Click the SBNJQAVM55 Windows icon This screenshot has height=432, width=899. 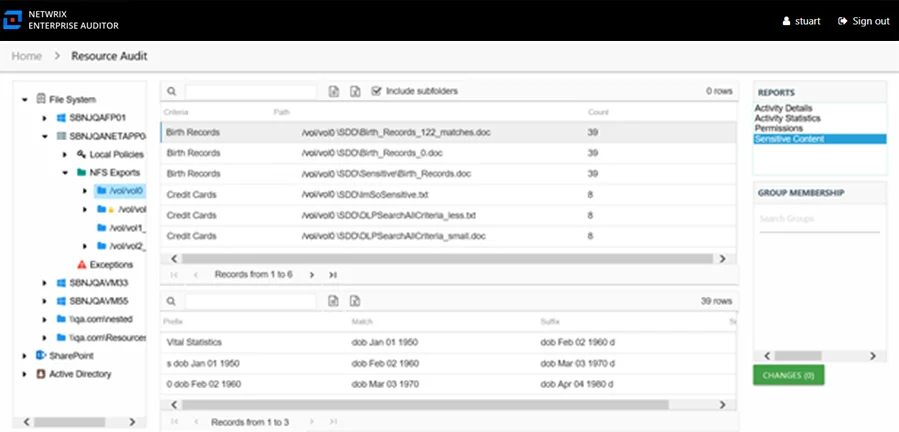[x=61, y=301]
